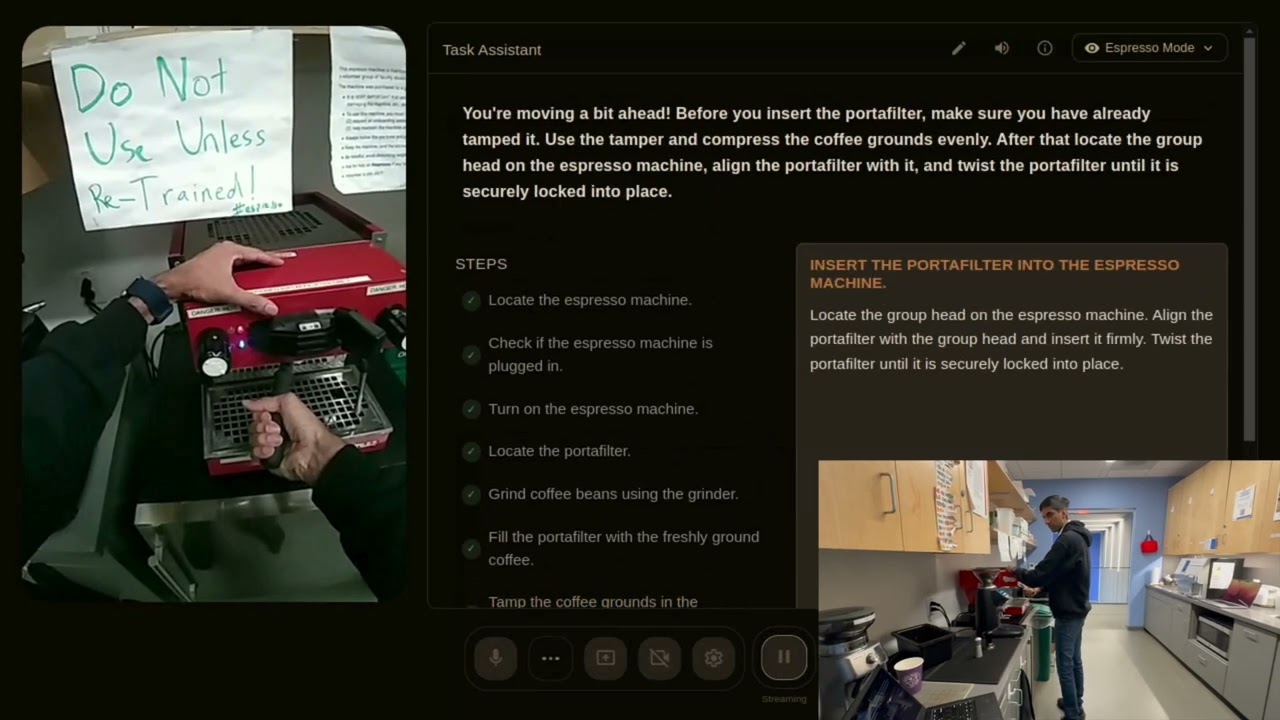This screenshot has width=1280, height=720.
Task: Open the info circle icon
Action: (1044, 48)
